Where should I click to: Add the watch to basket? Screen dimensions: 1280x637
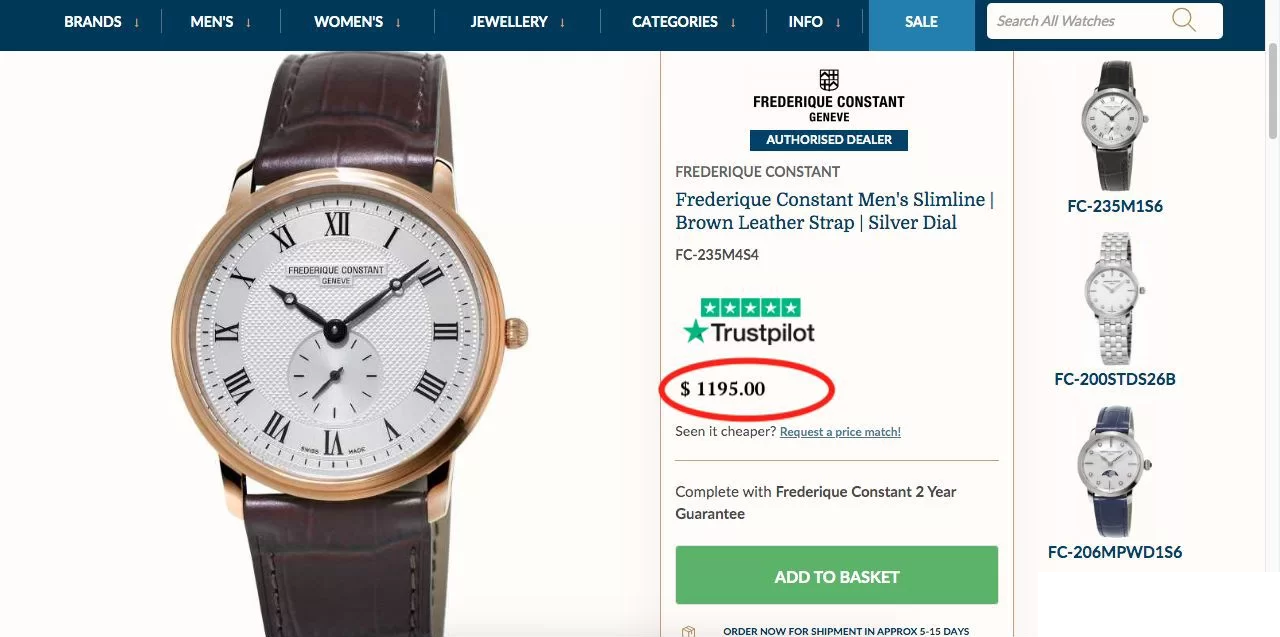coord(836,576)
